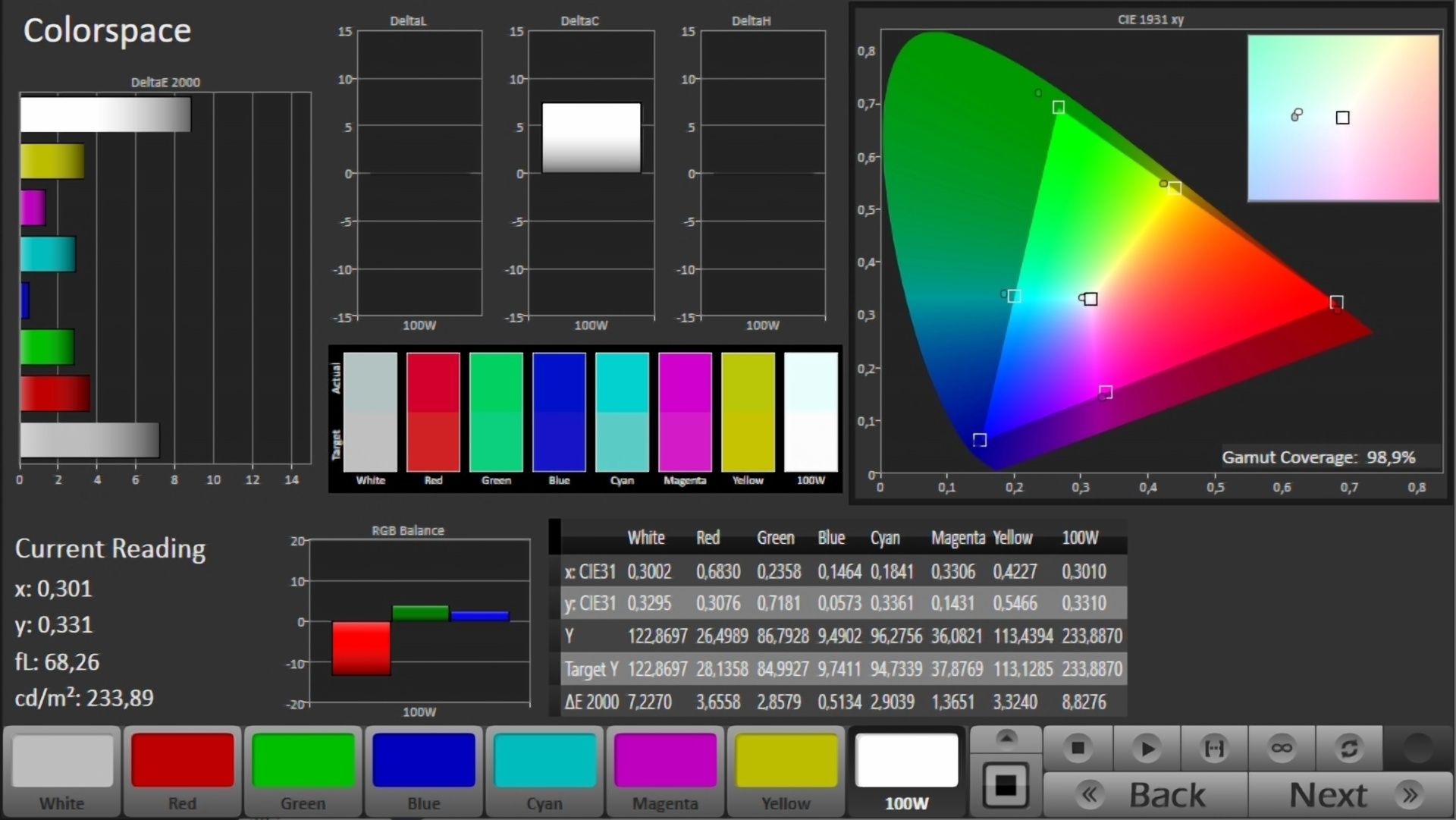This screenshot has width=1456, height=820.
Task: Click the Blue y CIE31 value 0,0573
Action: click(839, 603)
